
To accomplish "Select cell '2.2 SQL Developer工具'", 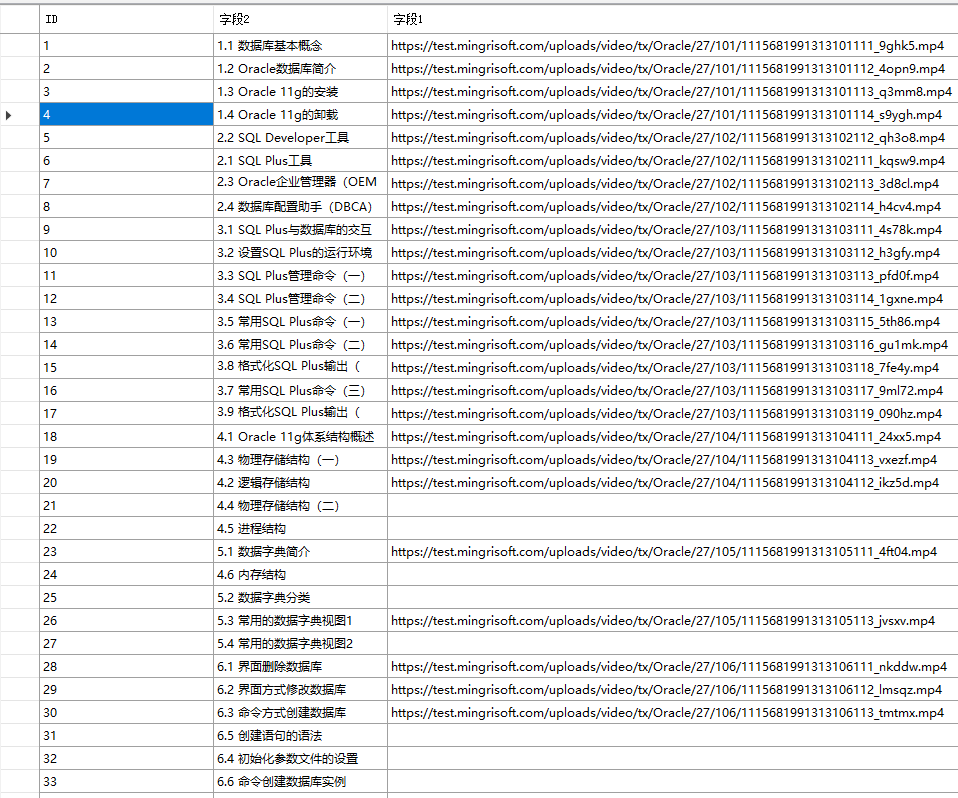I will [300, 138].
